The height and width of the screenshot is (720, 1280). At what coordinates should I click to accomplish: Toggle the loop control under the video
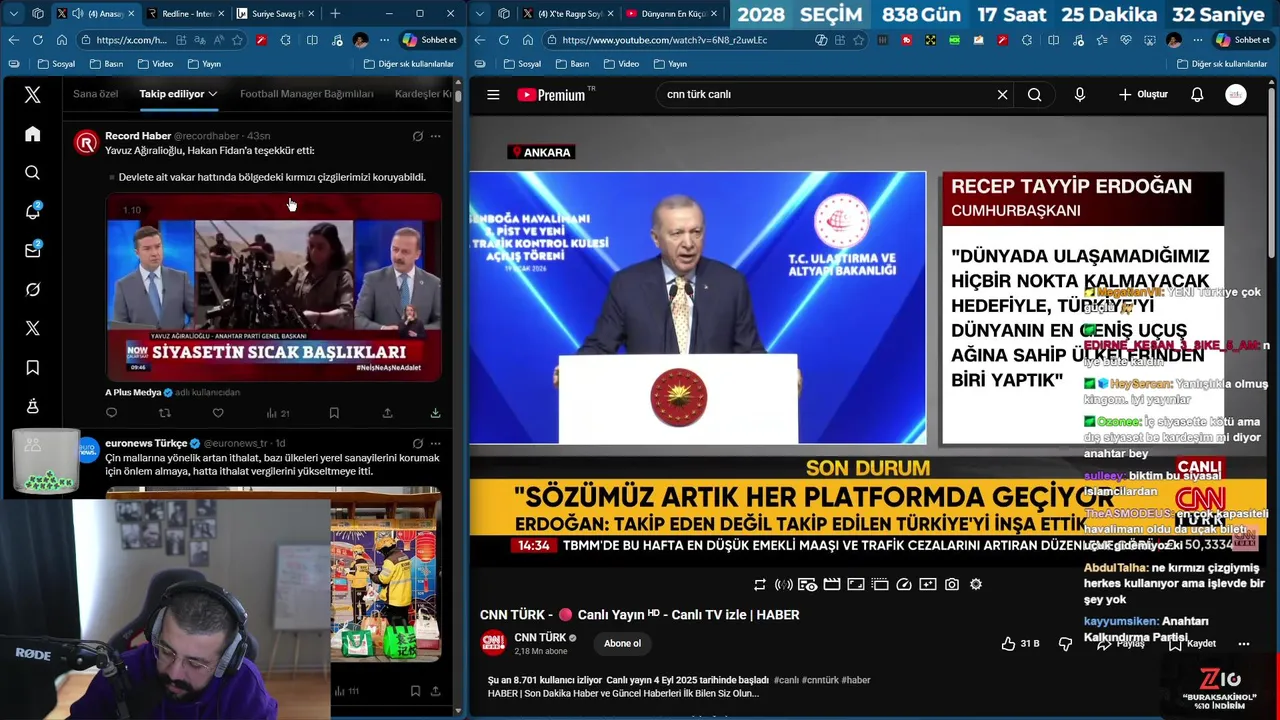(760, 584)
